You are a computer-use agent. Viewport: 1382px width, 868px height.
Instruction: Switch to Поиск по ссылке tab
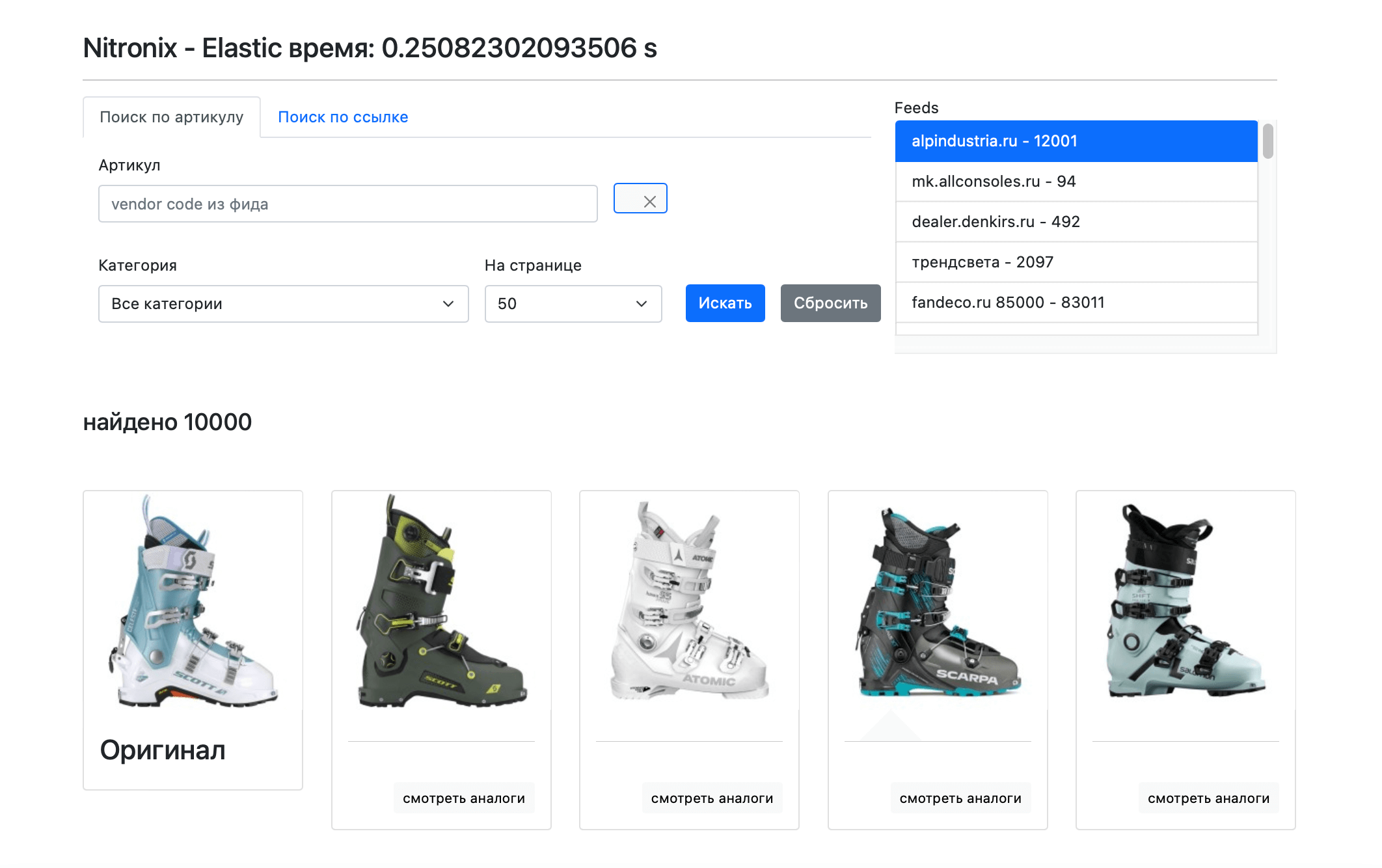click(x=343, y=117)
